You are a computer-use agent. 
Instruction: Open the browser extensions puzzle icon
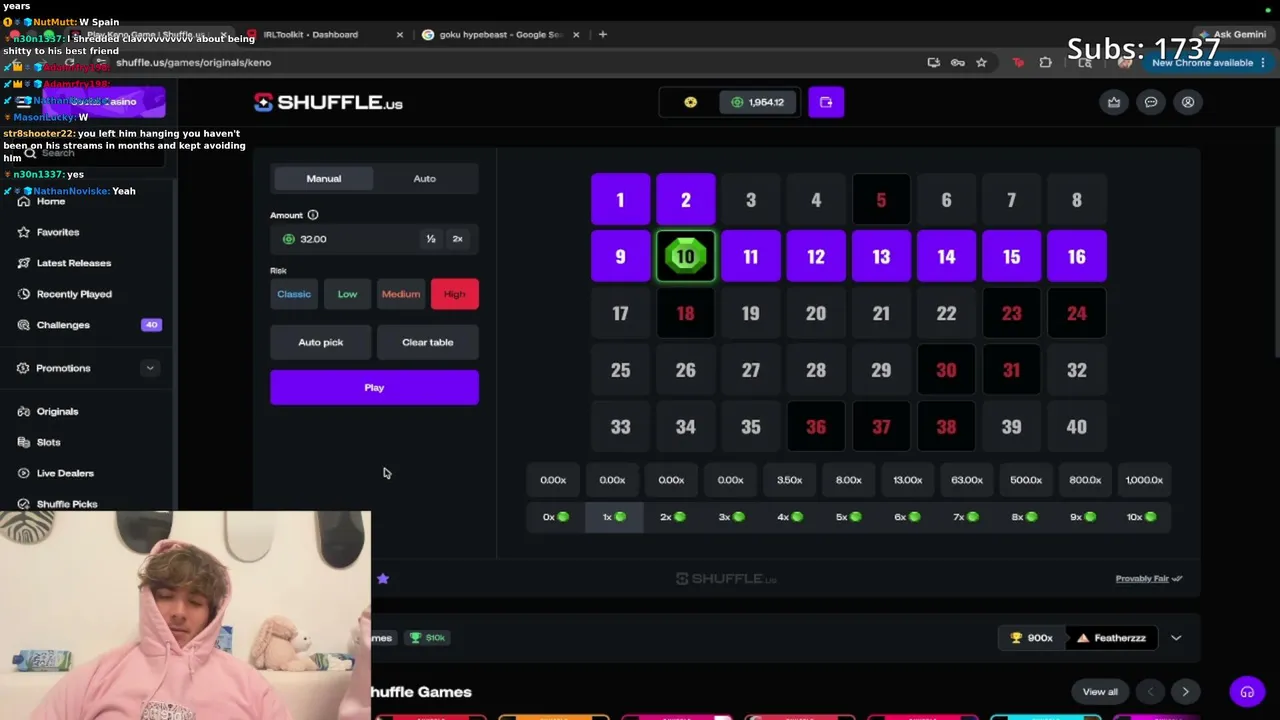tap(1045, 62)
